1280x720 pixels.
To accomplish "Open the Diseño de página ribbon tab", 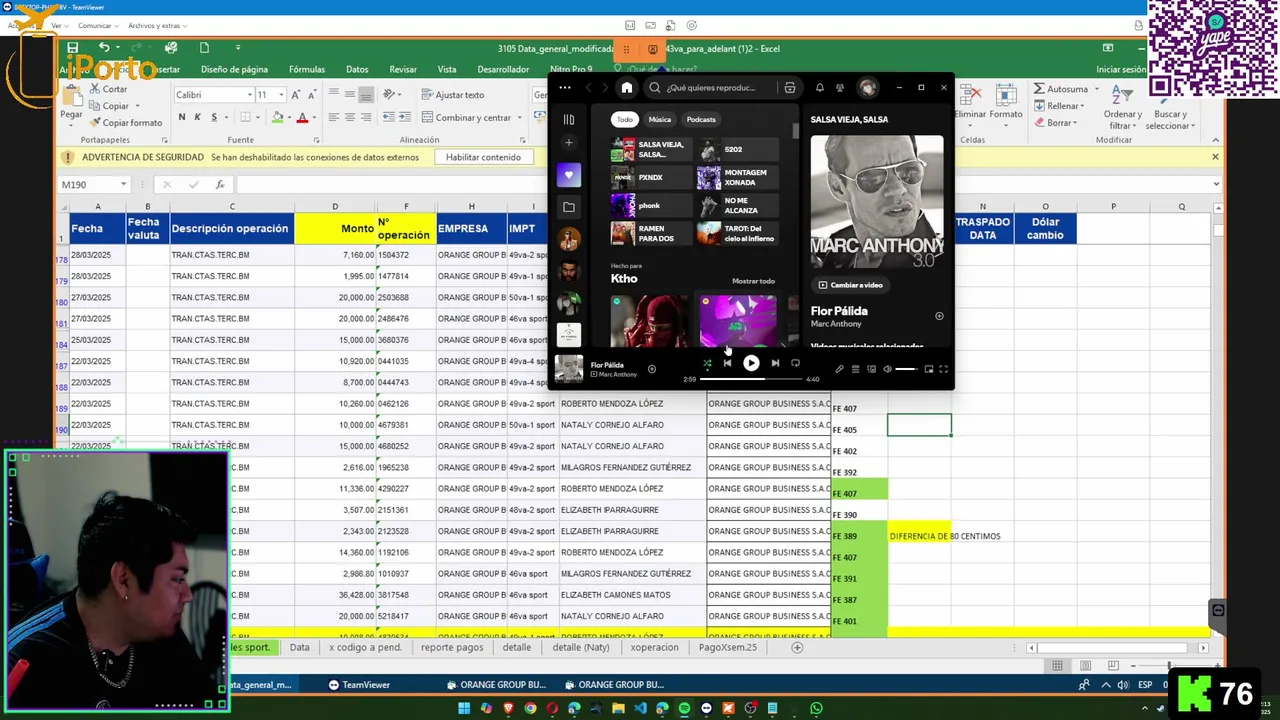I will (234, 70).
